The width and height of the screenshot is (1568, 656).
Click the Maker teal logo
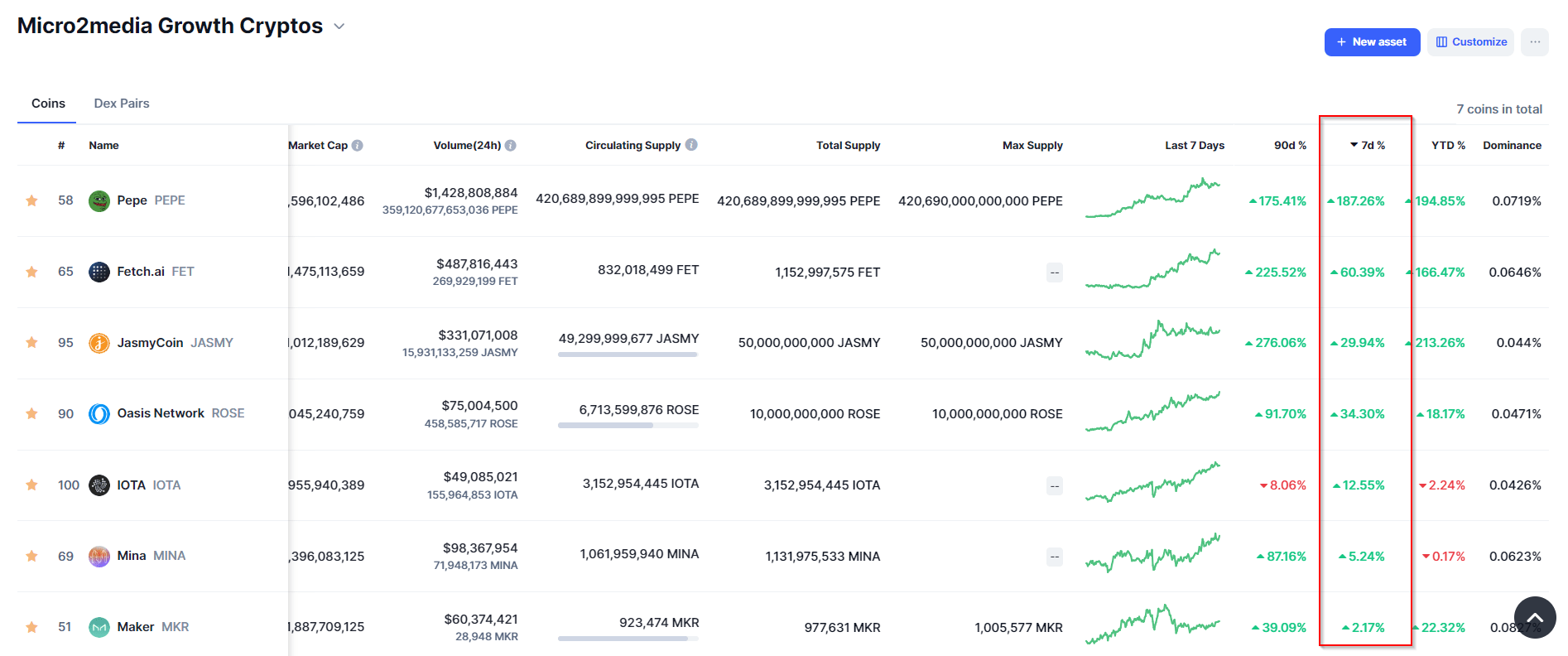pyautogui.click(x=99, y=628)
